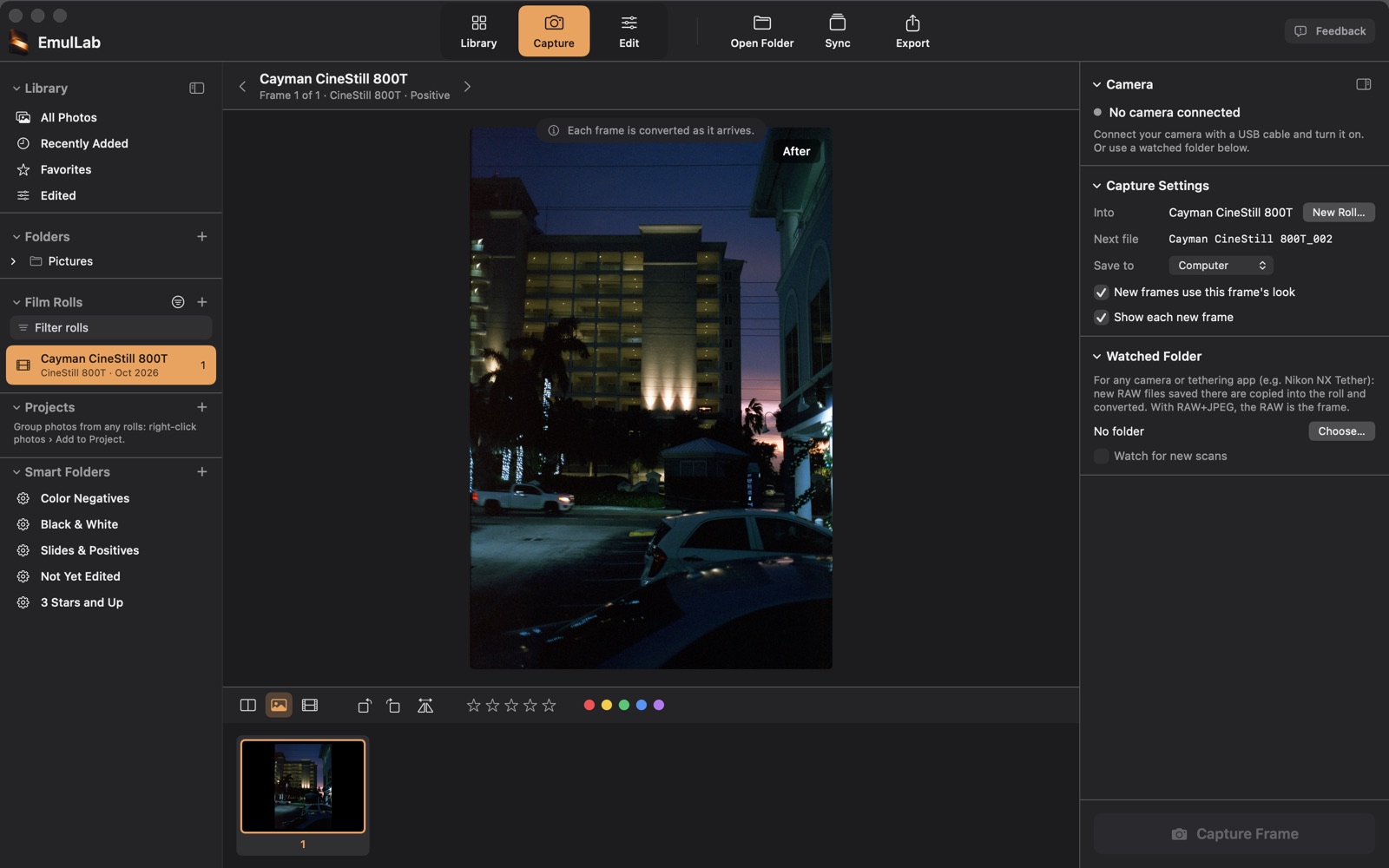Select filmstrip view mode

click(x=310, y=705)
